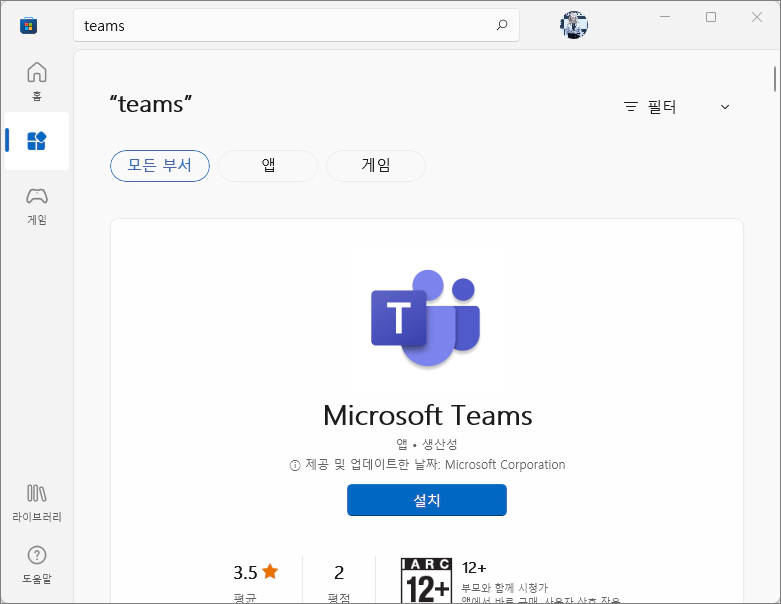This screenshot has height=604, width=781.
Task: Click the 3.5 star rating
Action: pos(256,573)
